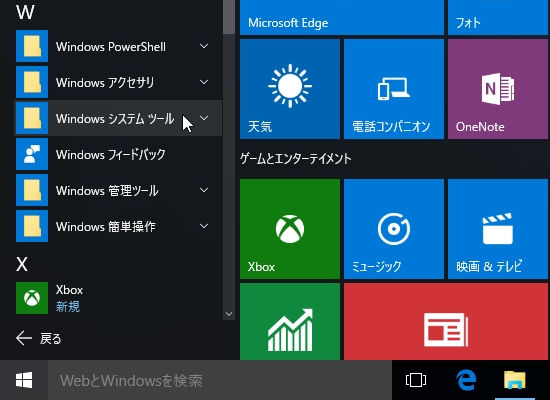Expand the Windows システム ツール chevron
Screen dimensions: 550x400
click(204, 118)
